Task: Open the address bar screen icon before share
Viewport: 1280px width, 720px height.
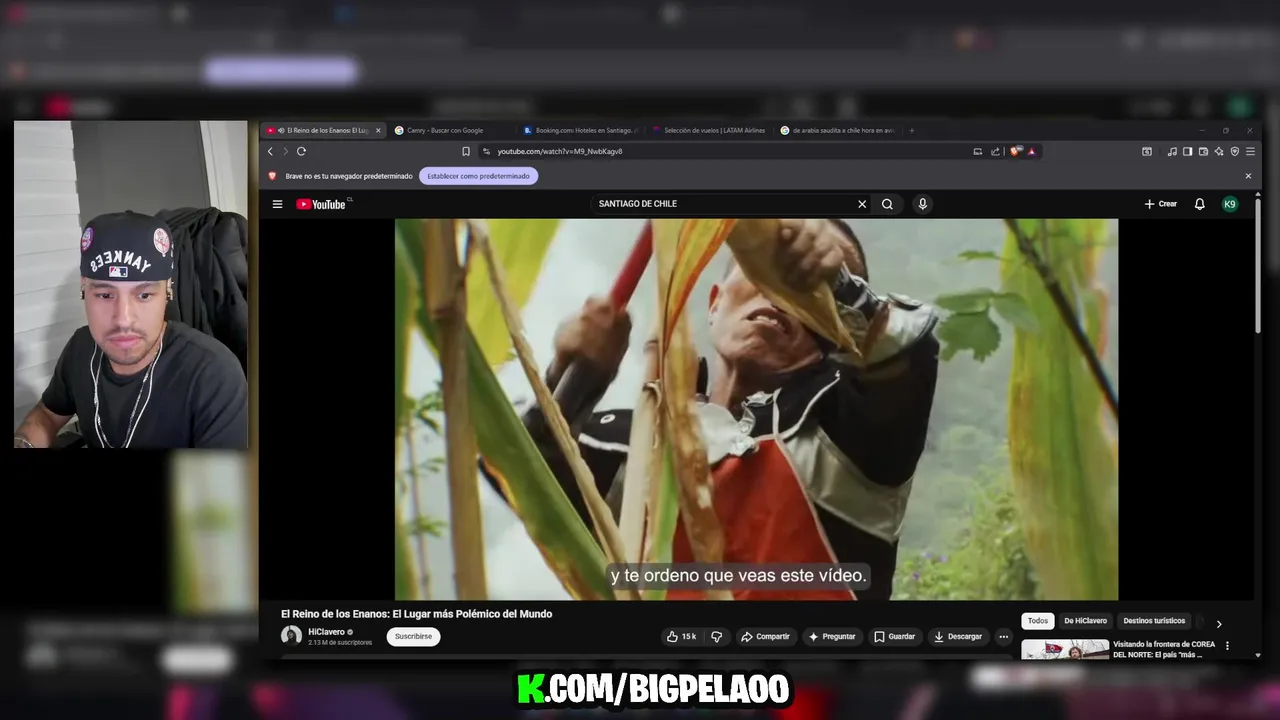Action: tap(977, 151)
